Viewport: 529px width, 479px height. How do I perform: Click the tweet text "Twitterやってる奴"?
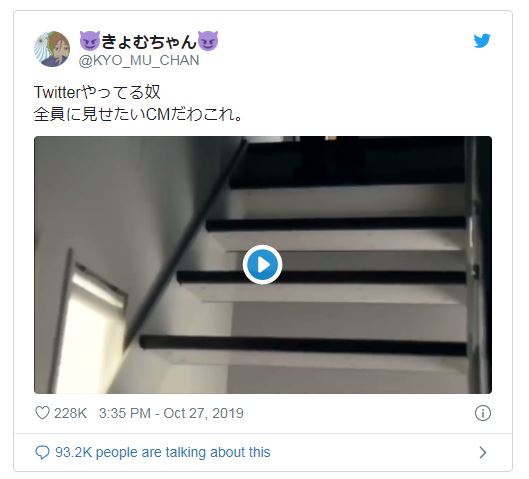click(x=97, y=92)
